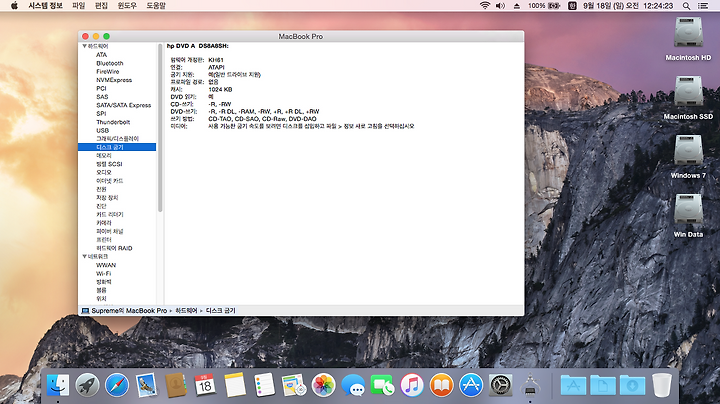Image resolution: width=720 pixels, height=404 pixels.
Task: Click System Information chip icon in Dock
Action: (x=530, y=385)
